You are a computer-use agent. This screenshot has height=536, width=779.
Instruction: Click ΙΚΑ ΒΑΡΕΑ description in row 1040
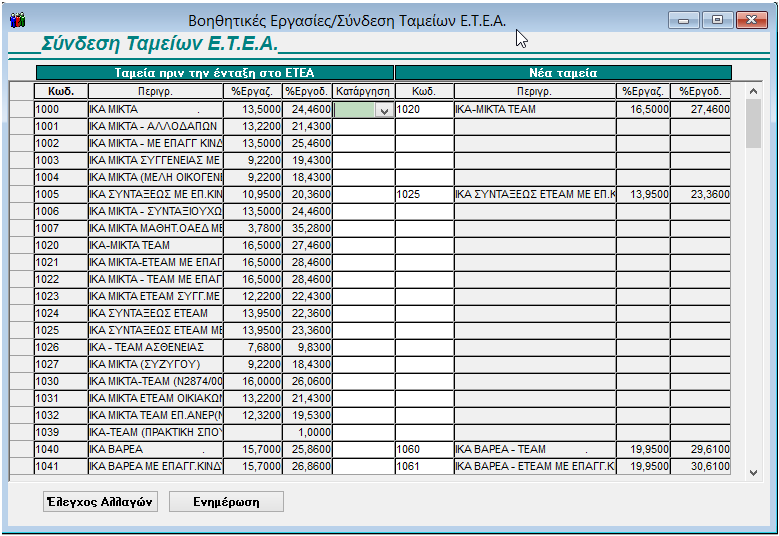[x=156, y=450]
